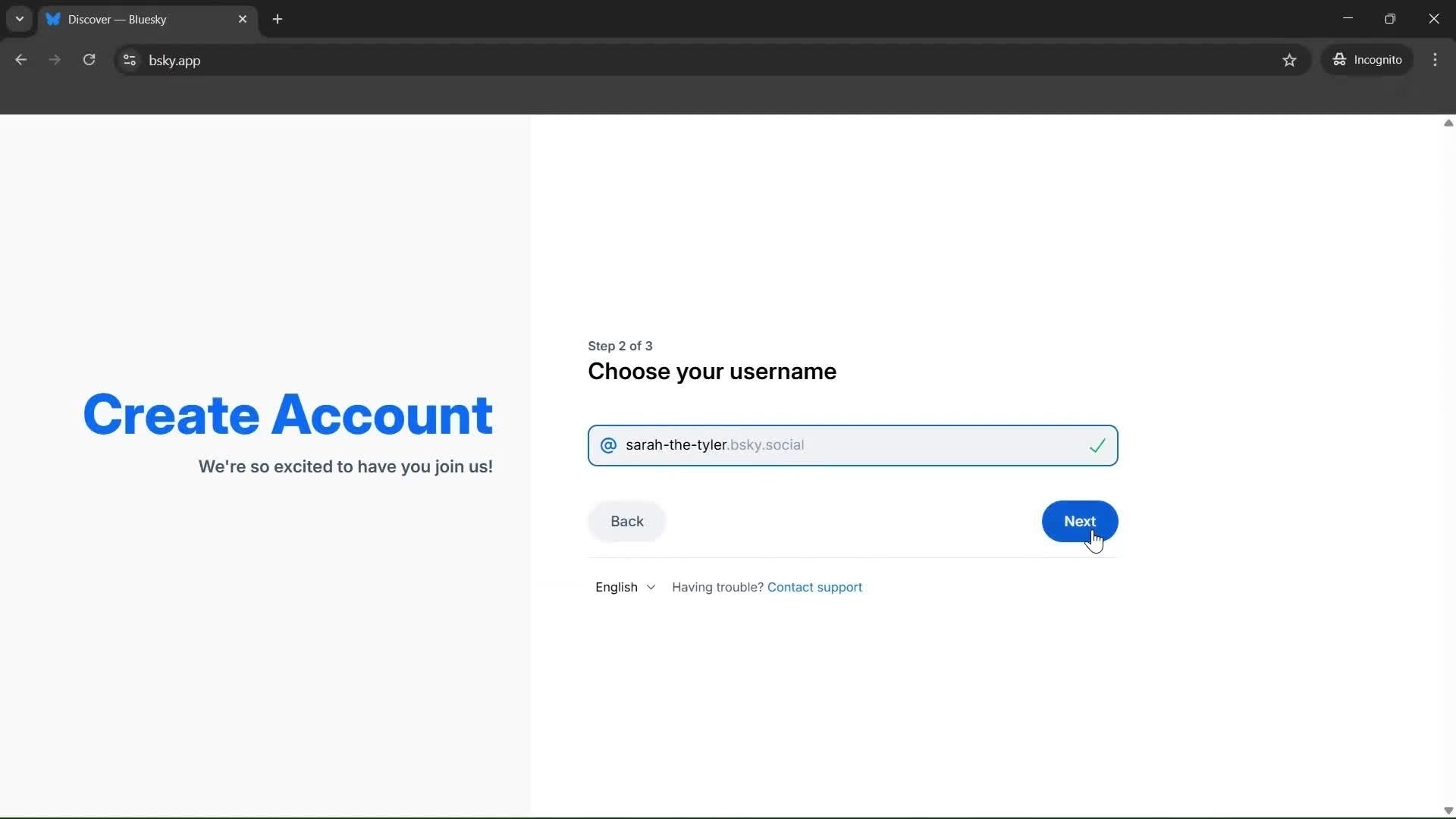The width and height of the screenshot is (1456, 819).
Task: Click the scroll-down arrow on the right edge
Action: click(x=1448, y=811)
